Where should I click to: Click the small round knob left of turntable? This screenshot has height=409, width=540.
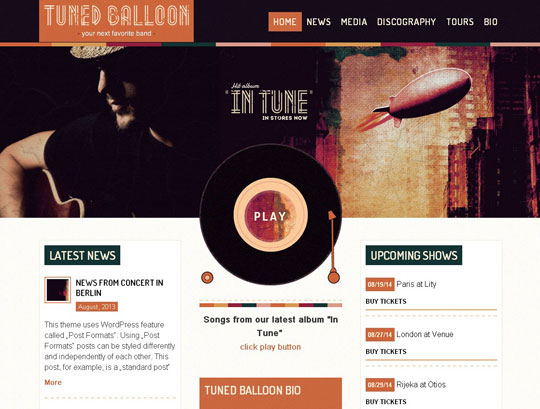coord(207,277)
